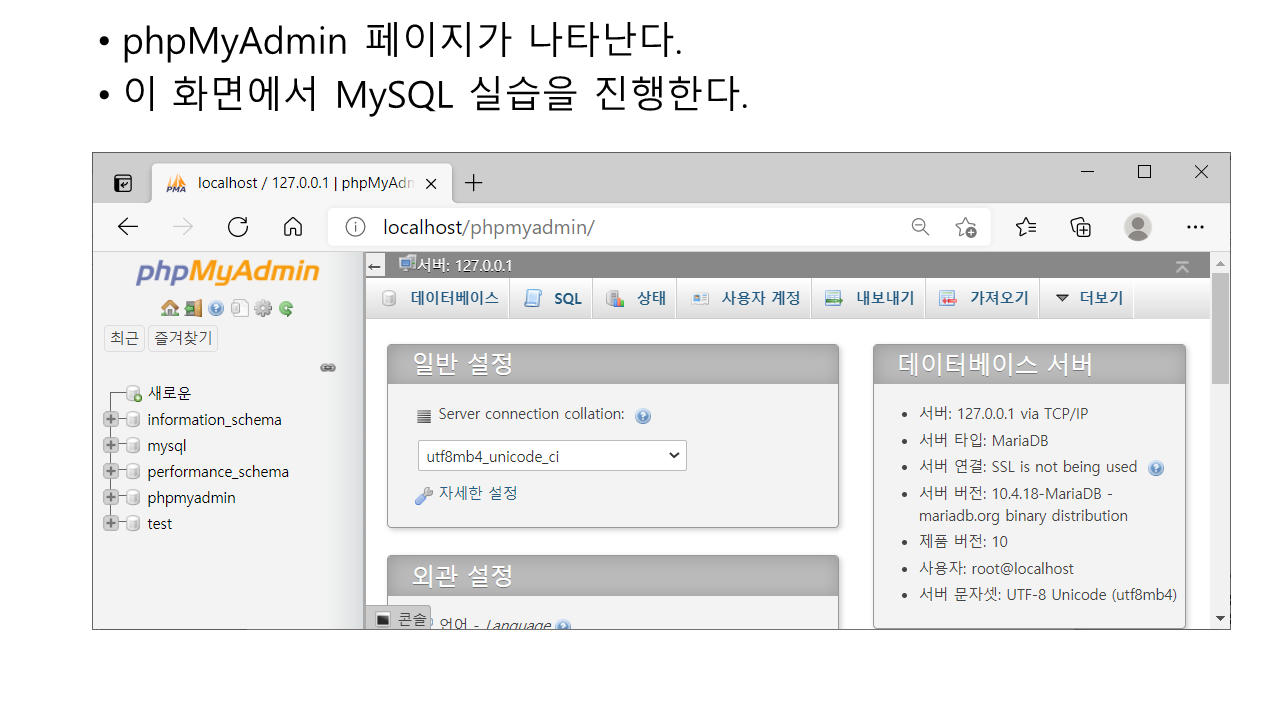
Task: Open the 더보기 dropdown menu
Action: (x=1089, y=298)
